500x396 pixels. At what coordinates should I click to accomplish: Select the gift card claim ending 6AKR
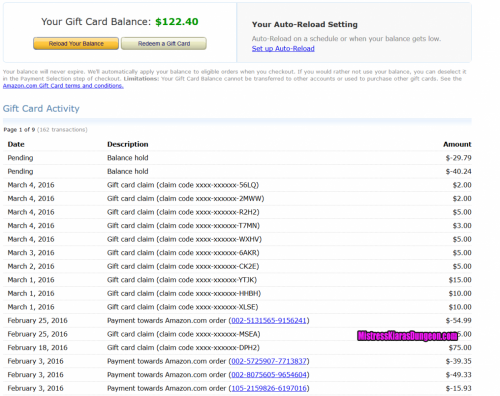[x=183, y=253]
